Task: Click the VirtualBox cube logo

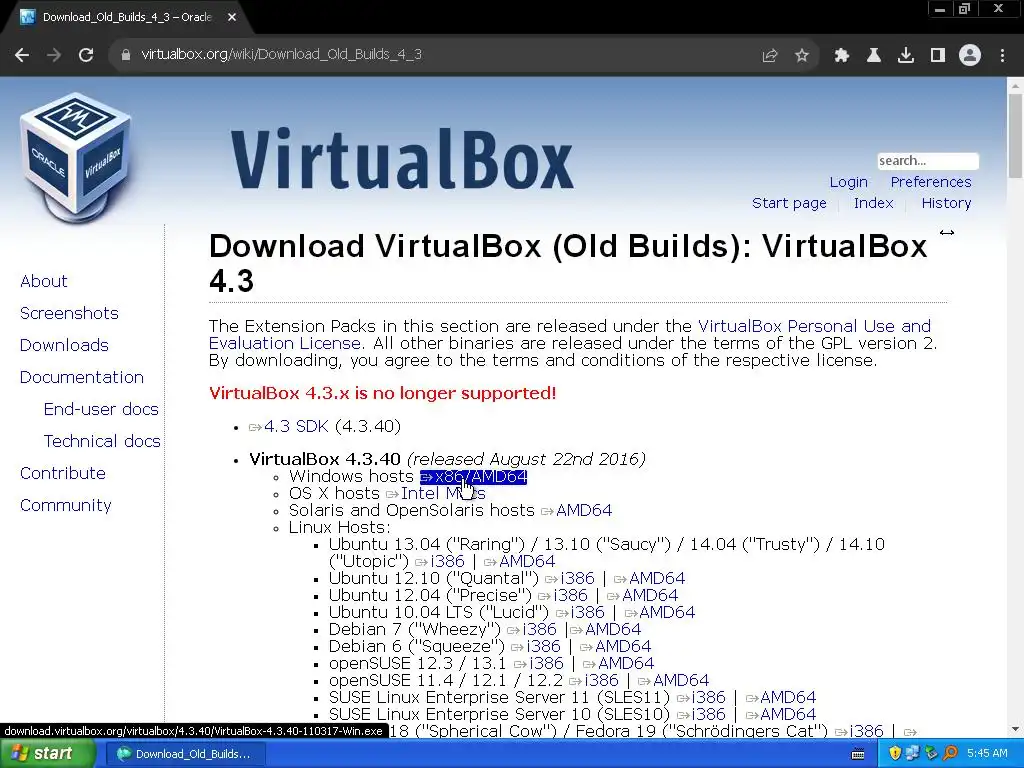Action: pyautogui.click(x=76, y=157)
